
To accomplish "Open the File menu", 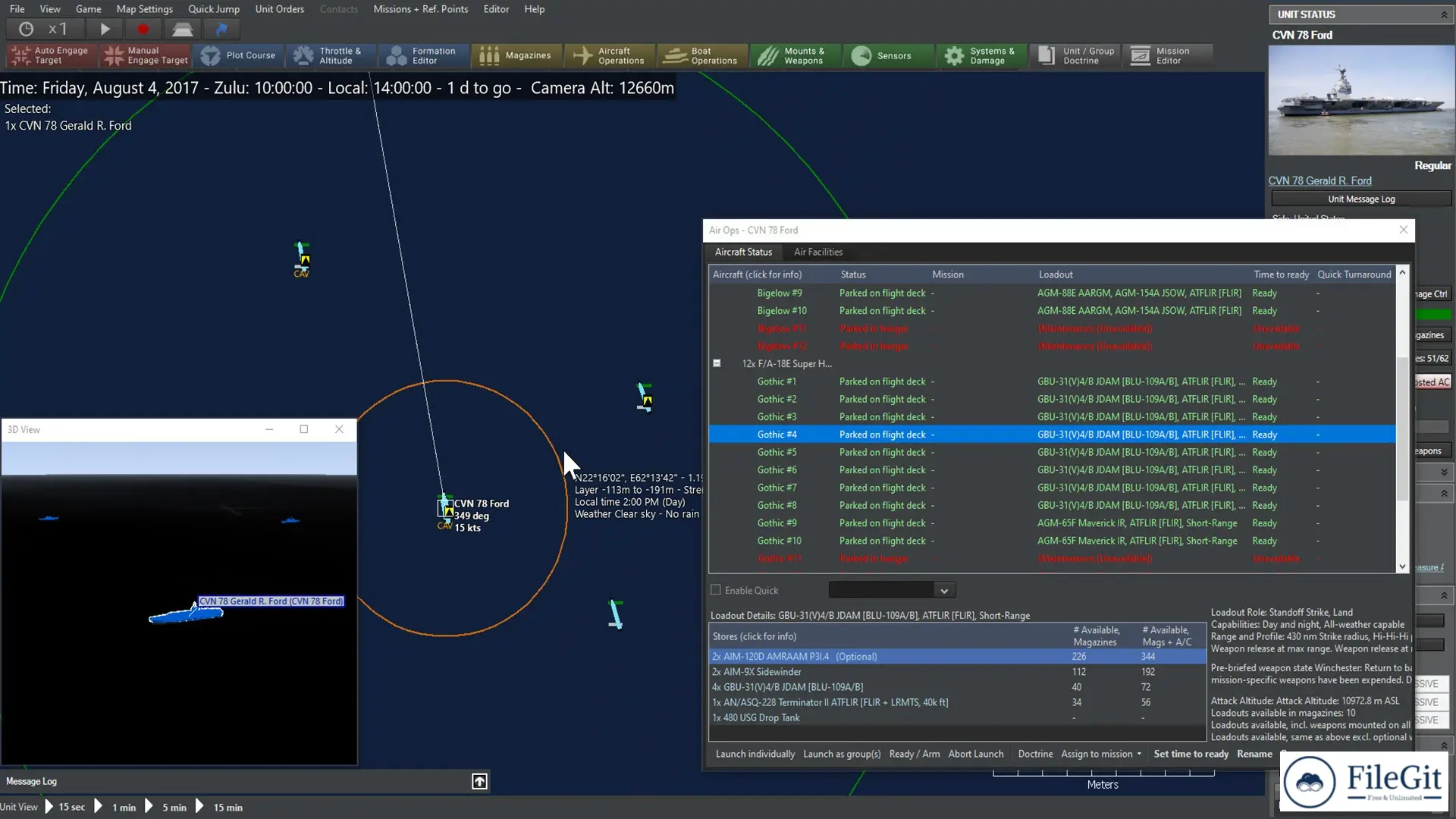I will tap(17, 9).
